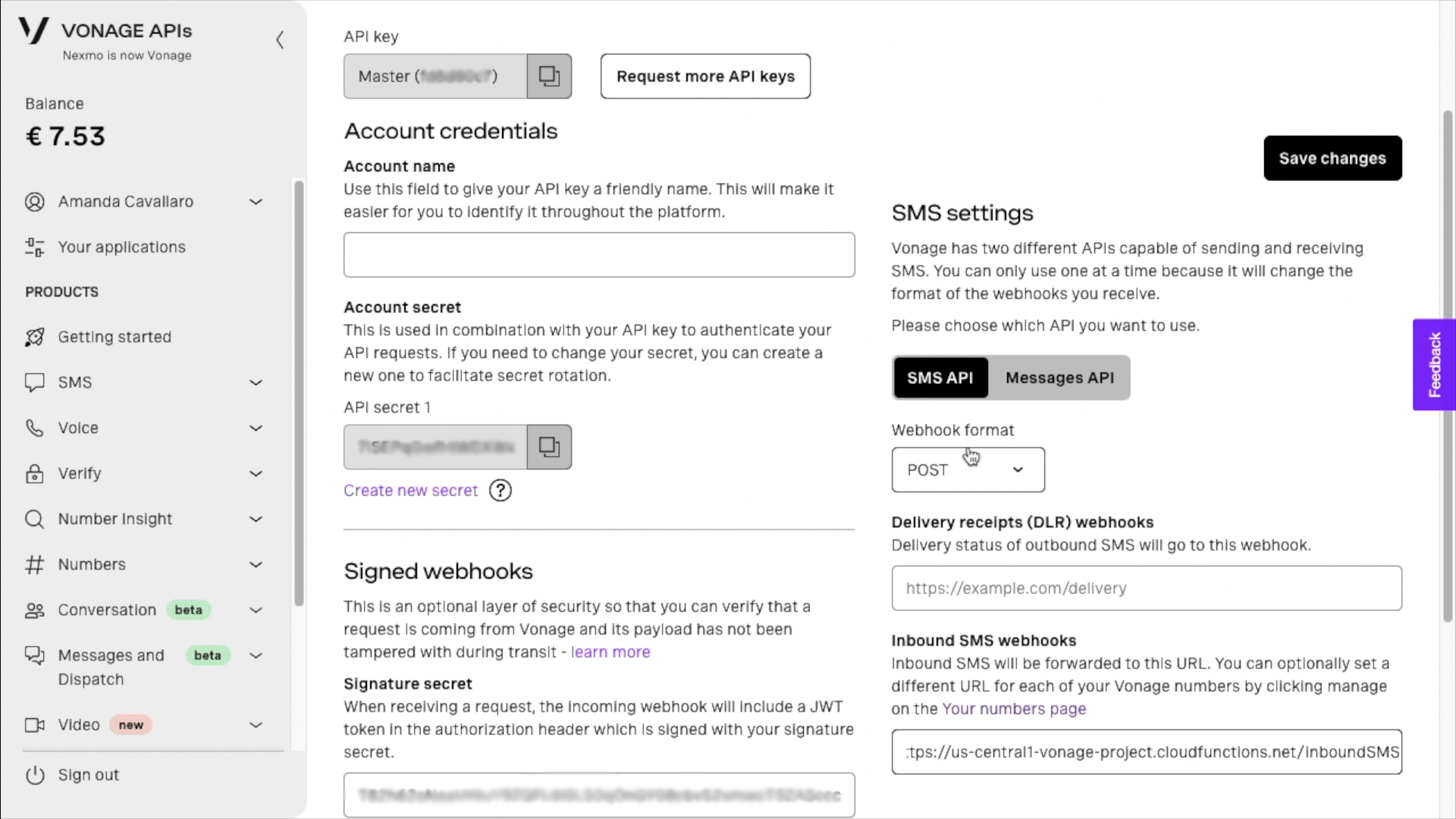Switch to Messages API option
The image size is (1456, 819).
1059,378
